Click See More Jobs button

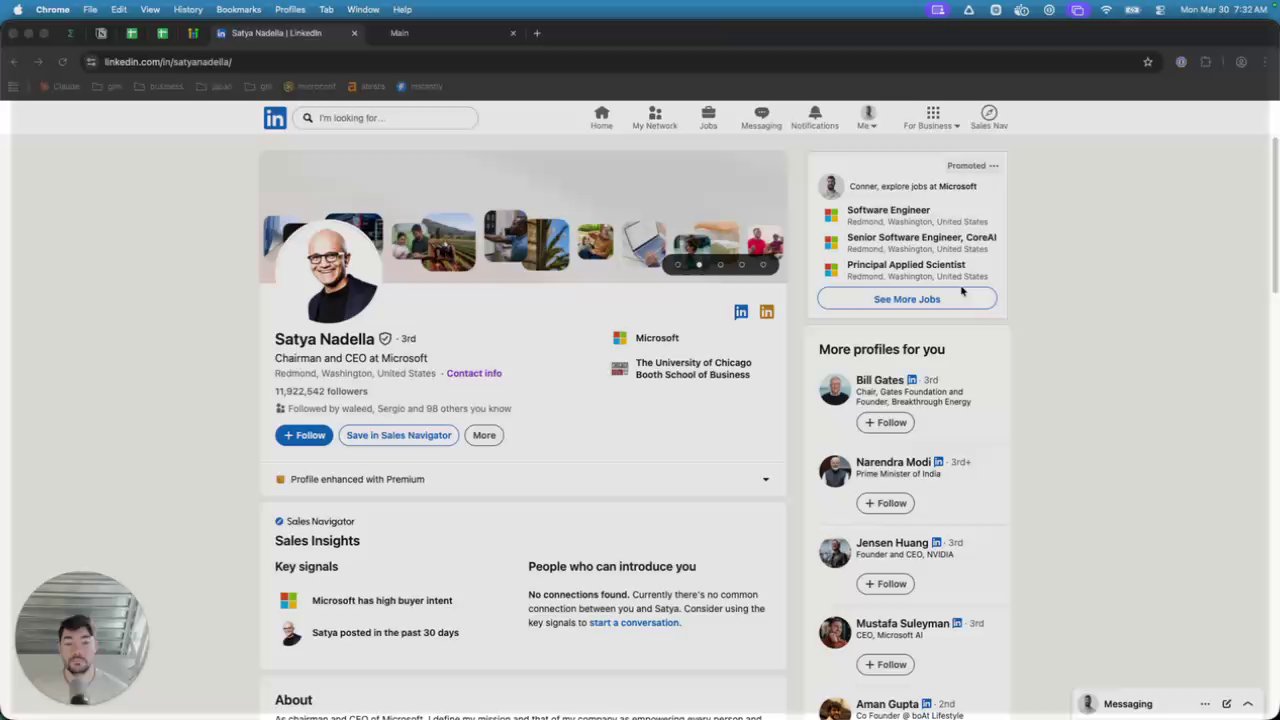coord(907,299)
